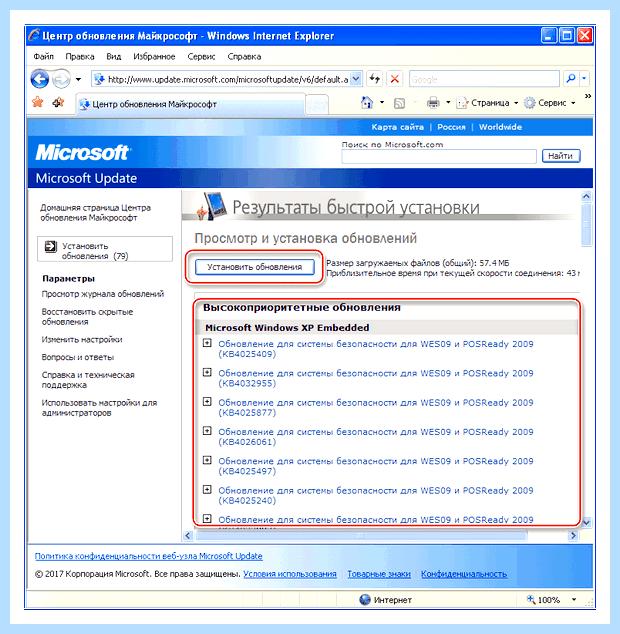
Task: Open Восстановить скрытые обновления
Action: pyautogui.click(x=87, y=317)
